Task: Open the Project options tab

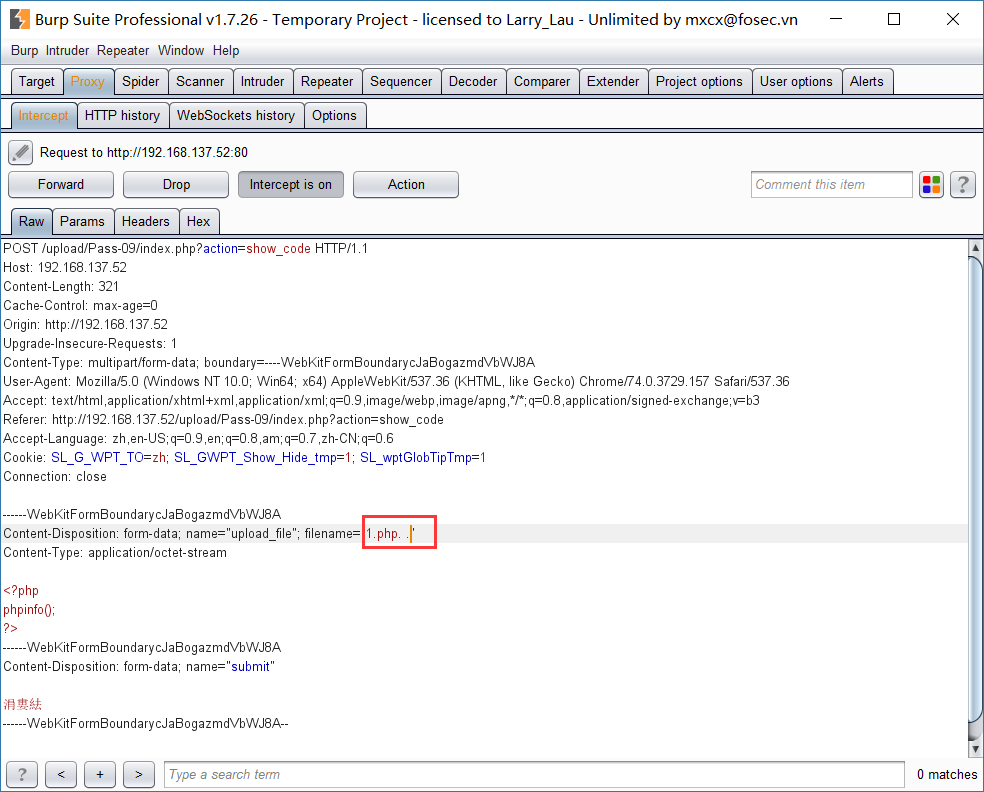Action: click(699, 82)
